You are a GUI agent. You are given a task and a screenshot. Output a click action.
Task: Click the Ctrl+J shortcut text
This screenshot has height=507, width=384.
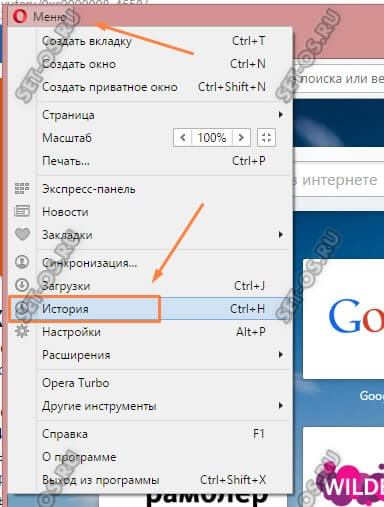[249, 286]
